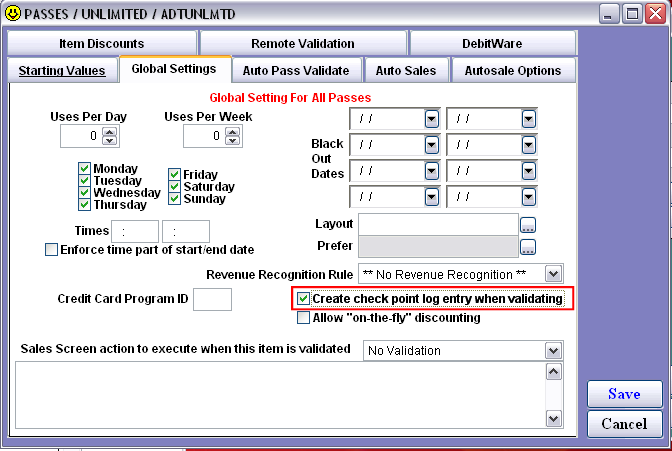
Task: Click the scroll down arrow of text area
Action: pos(554,418)
